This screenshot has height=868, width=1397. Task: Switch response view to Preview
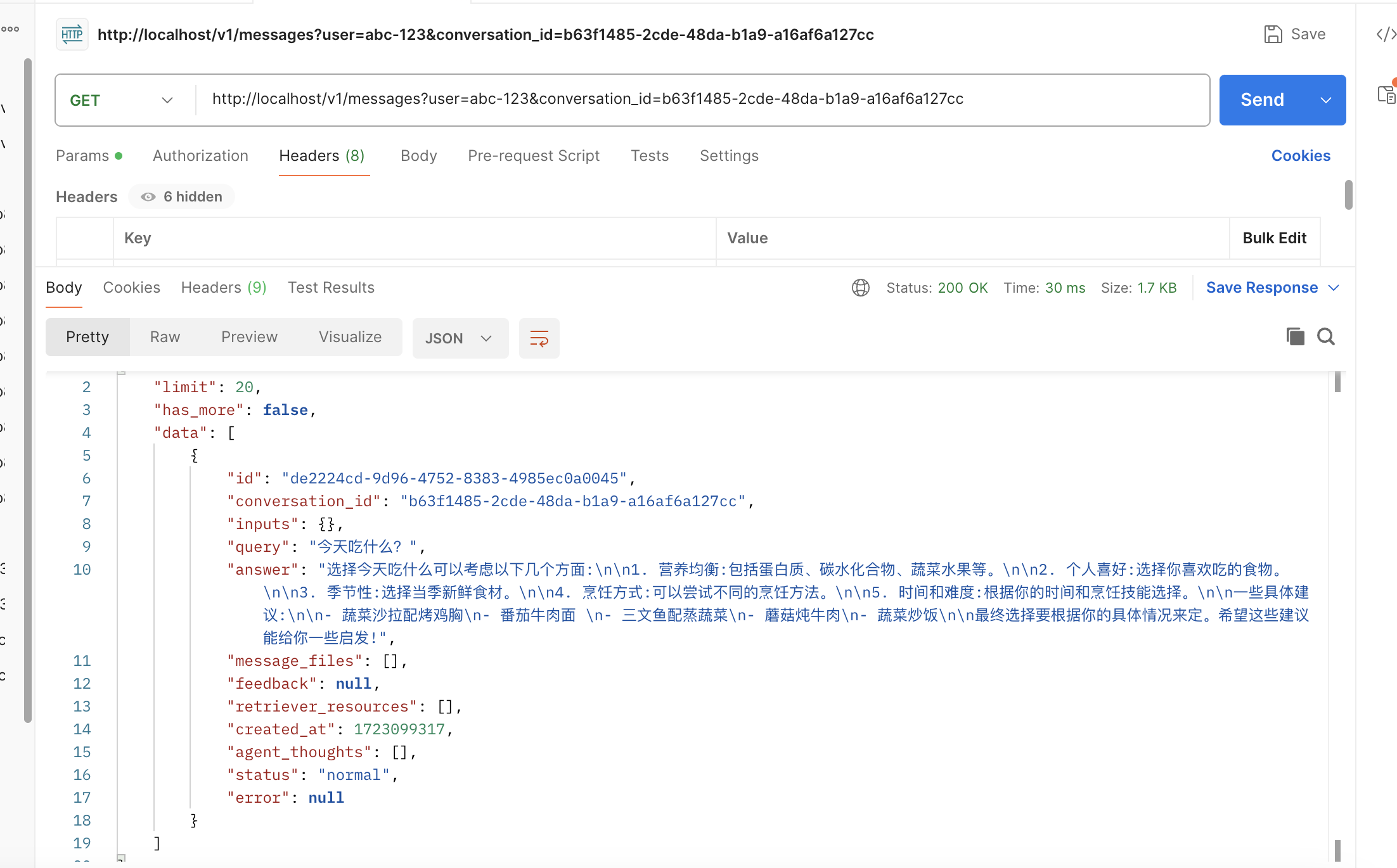pos(249,337)
